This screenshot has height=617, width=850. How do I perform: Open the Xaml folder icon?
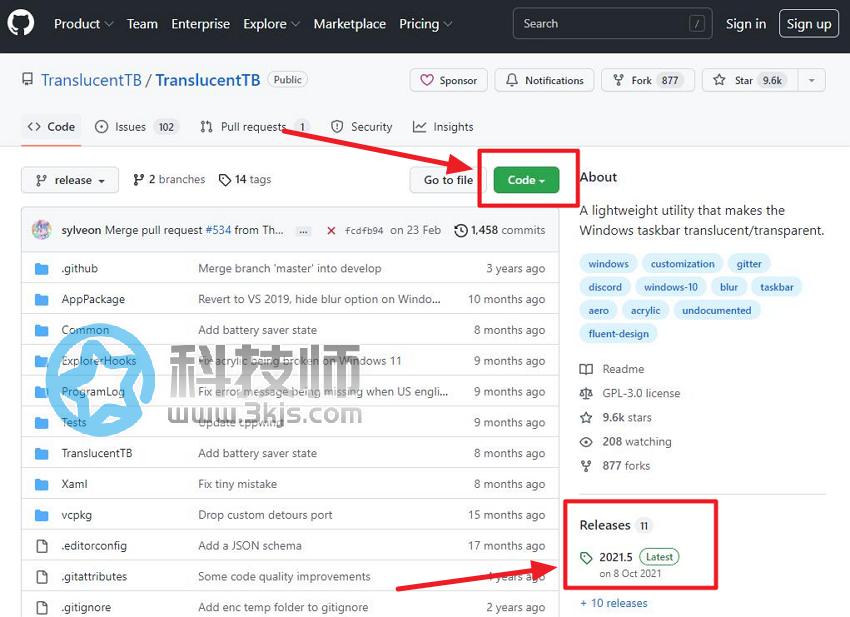[x=42, y=484]
